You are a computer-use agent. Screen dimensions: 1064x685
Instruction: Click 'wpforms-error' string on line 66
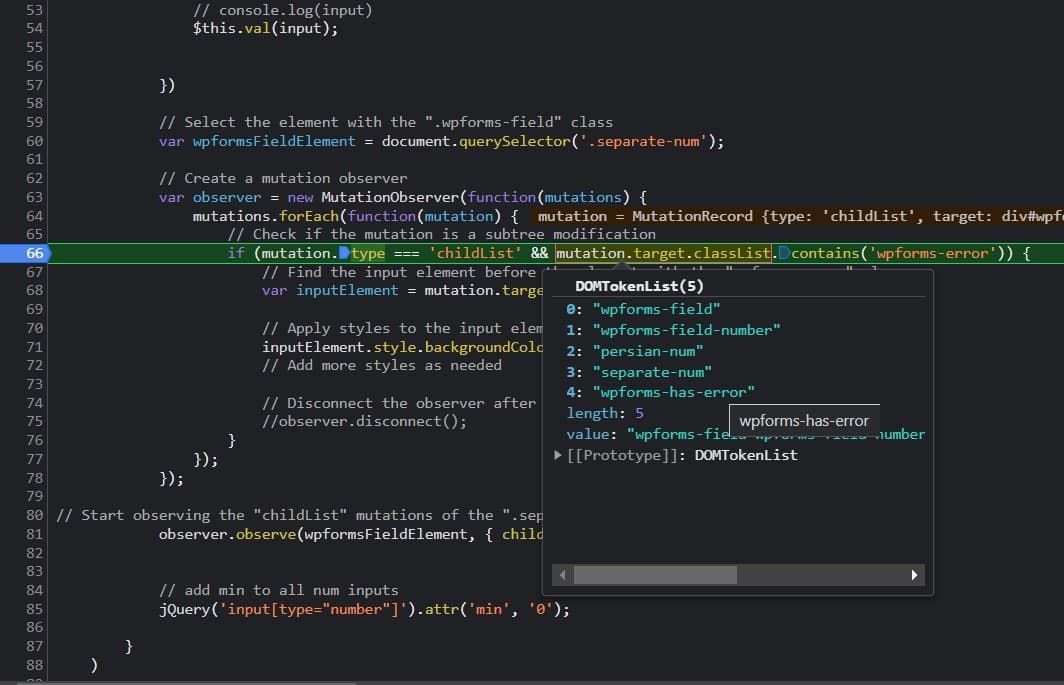(933, 253)
